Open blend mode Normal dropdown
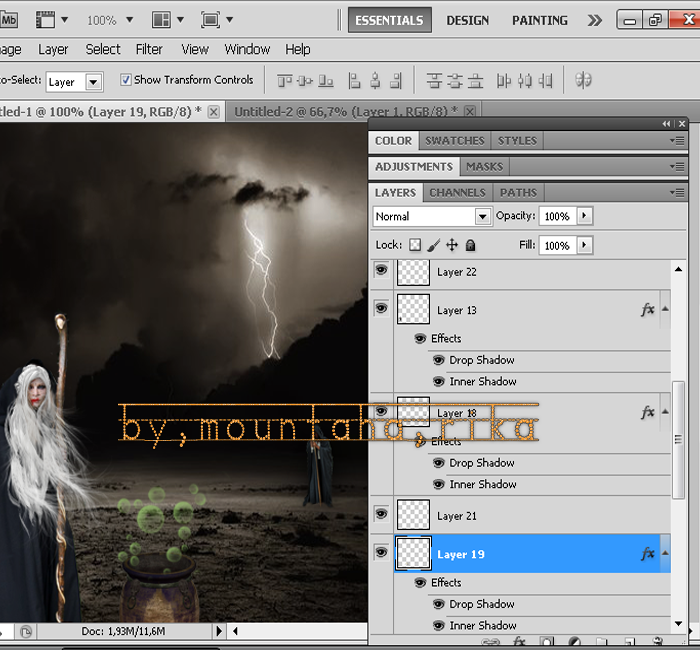The height and width of the screenshot is (650, 700). 432,217
